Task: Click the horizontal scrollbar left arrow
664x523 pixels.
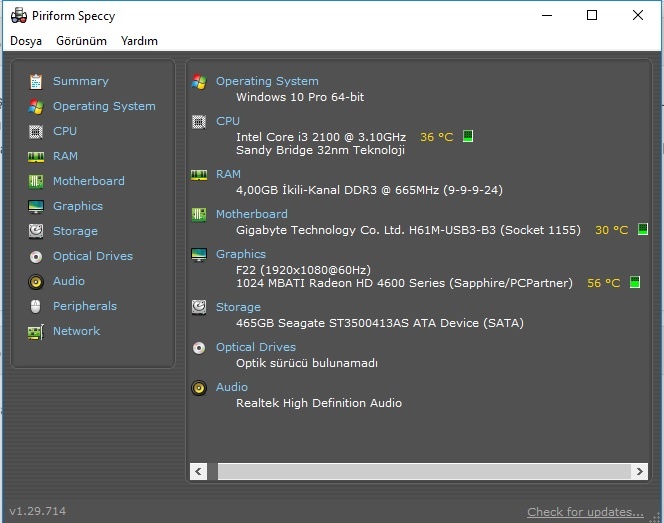Action: click(x=199, y=471)
